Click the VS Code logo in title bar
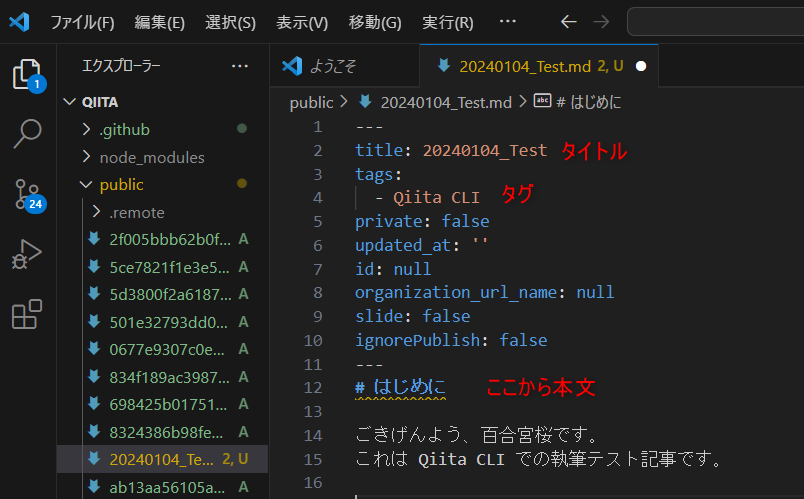The image size is (804, 499). [x=20, y=22]
